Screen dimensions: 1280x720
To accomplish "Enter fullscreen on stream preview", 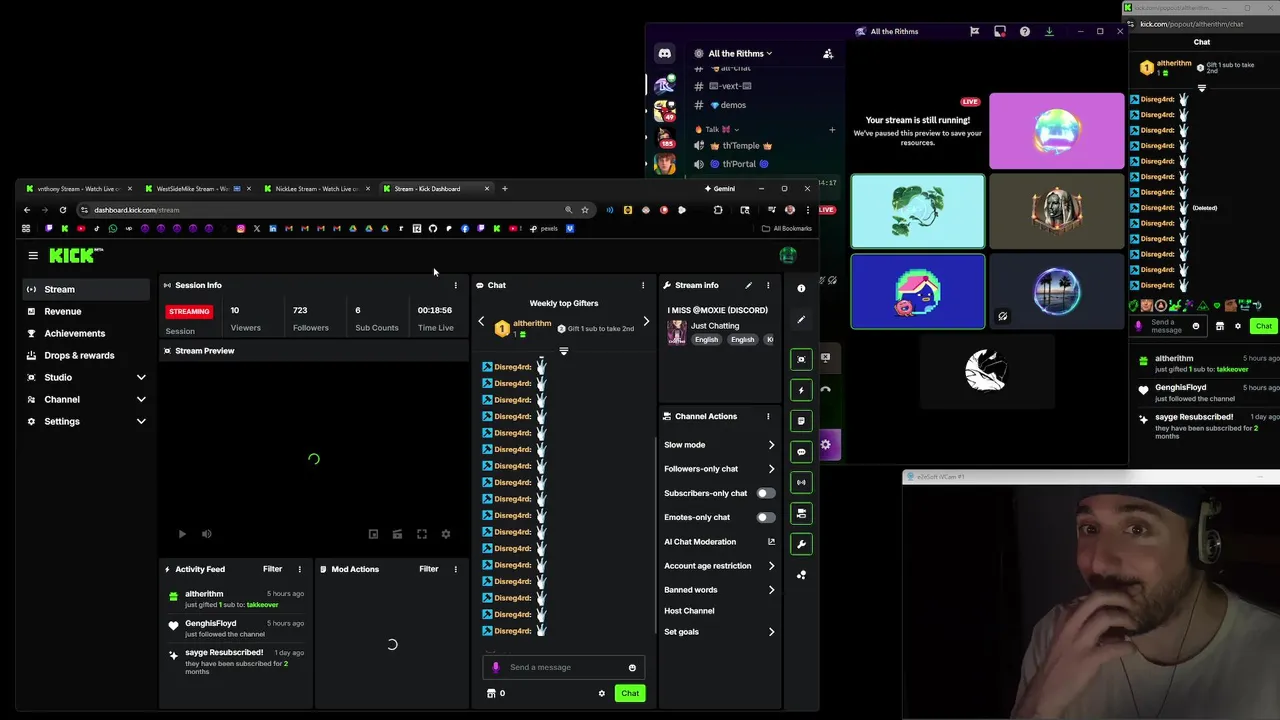I will pos(422,534).
